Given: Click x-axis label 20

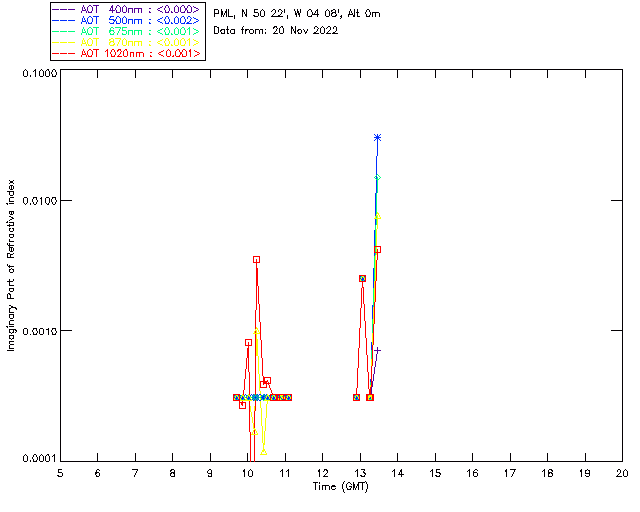Looking at the screenshot, I should click(622, 473).
